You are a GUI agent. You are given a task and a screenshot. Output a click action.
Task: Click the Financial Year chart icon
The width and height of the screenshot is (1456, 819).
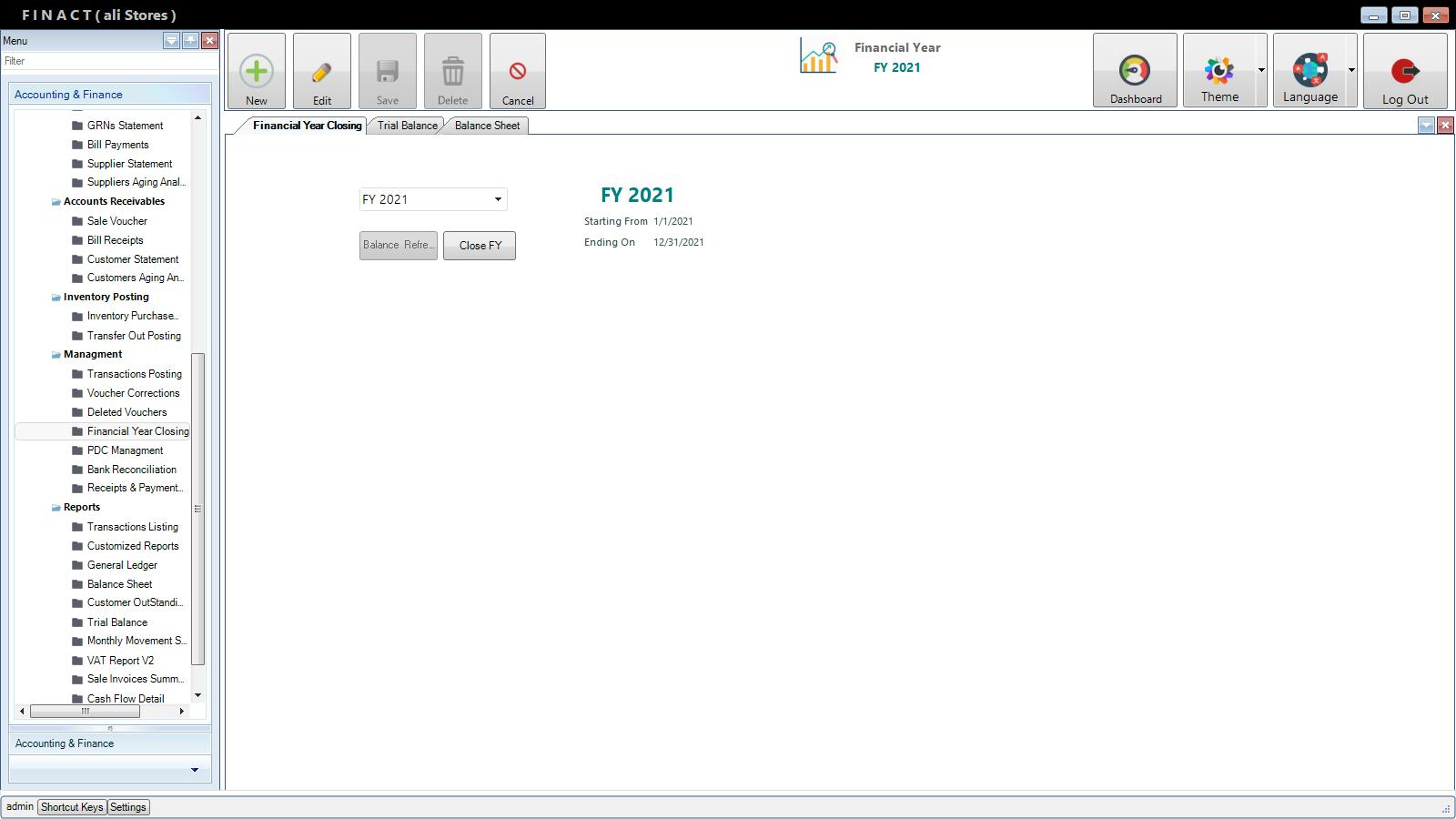pos(818,56)
